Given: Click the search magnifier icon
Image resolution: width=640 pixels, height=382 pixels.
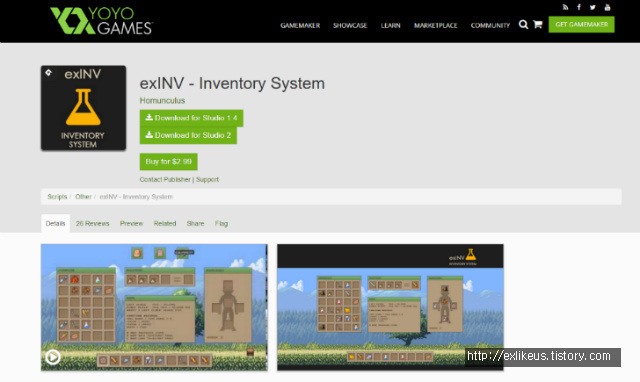Looking at the screenshot, I should click(523, 24).
